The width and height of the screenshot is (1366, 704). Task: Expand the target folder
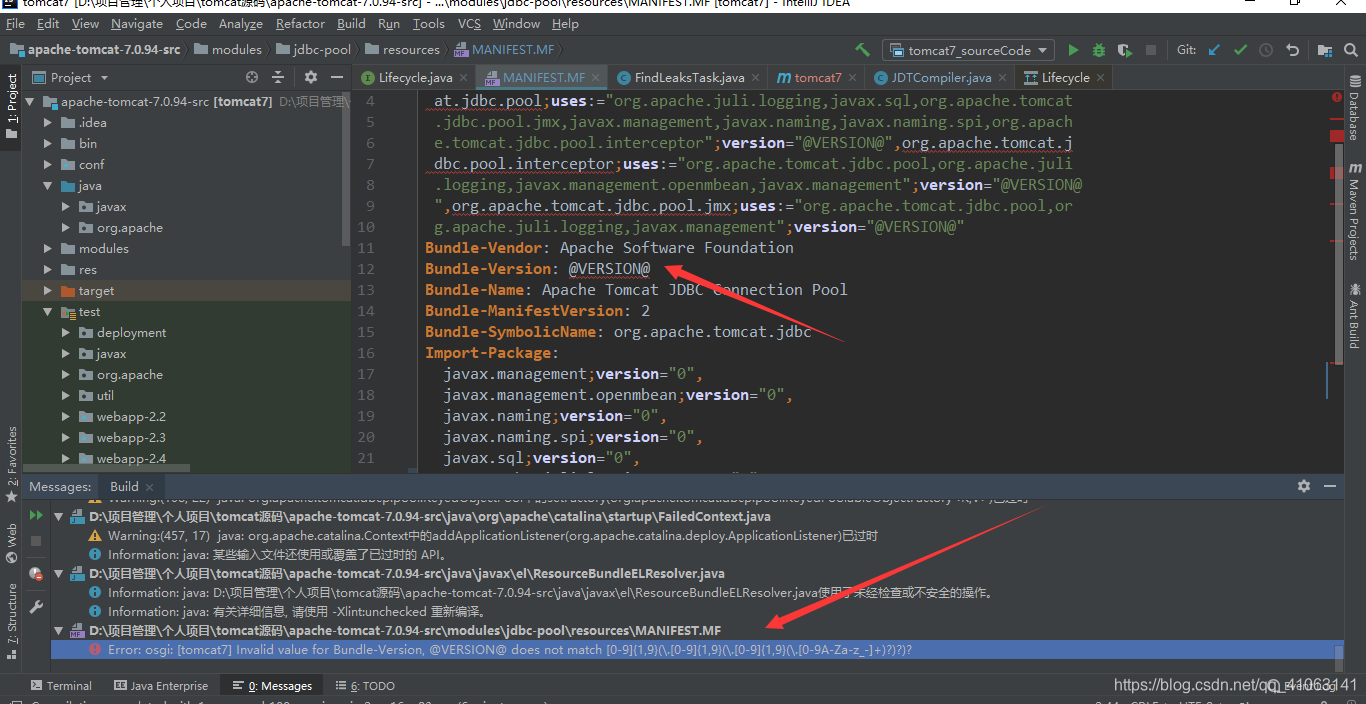[47, 291]
